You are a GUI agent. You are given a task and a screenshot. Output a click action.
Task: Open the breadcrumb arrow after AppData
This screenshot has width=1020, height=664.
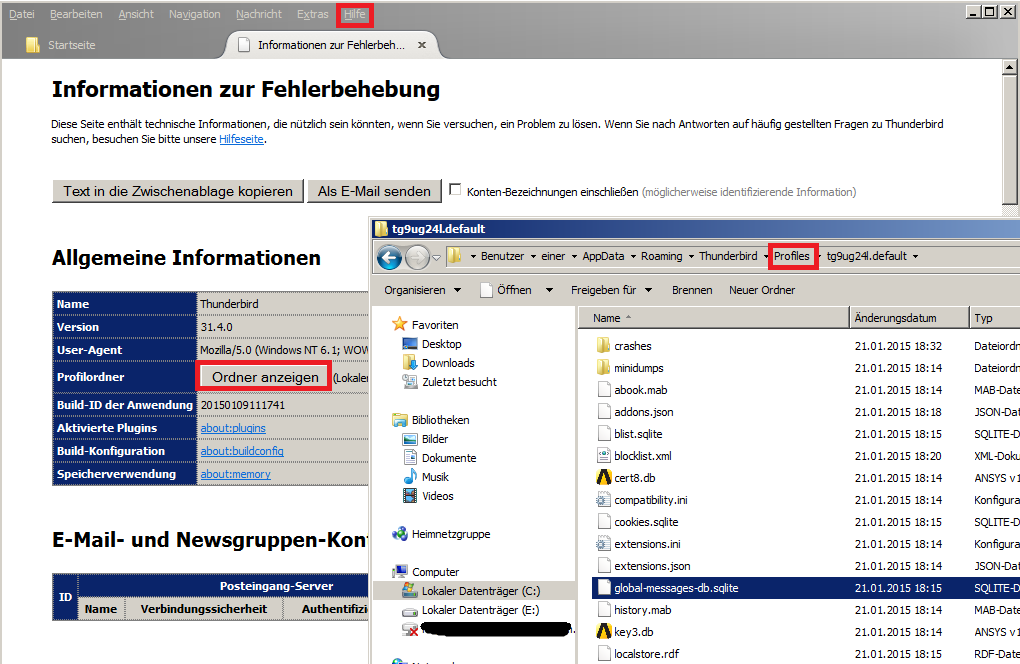[633, 256]
